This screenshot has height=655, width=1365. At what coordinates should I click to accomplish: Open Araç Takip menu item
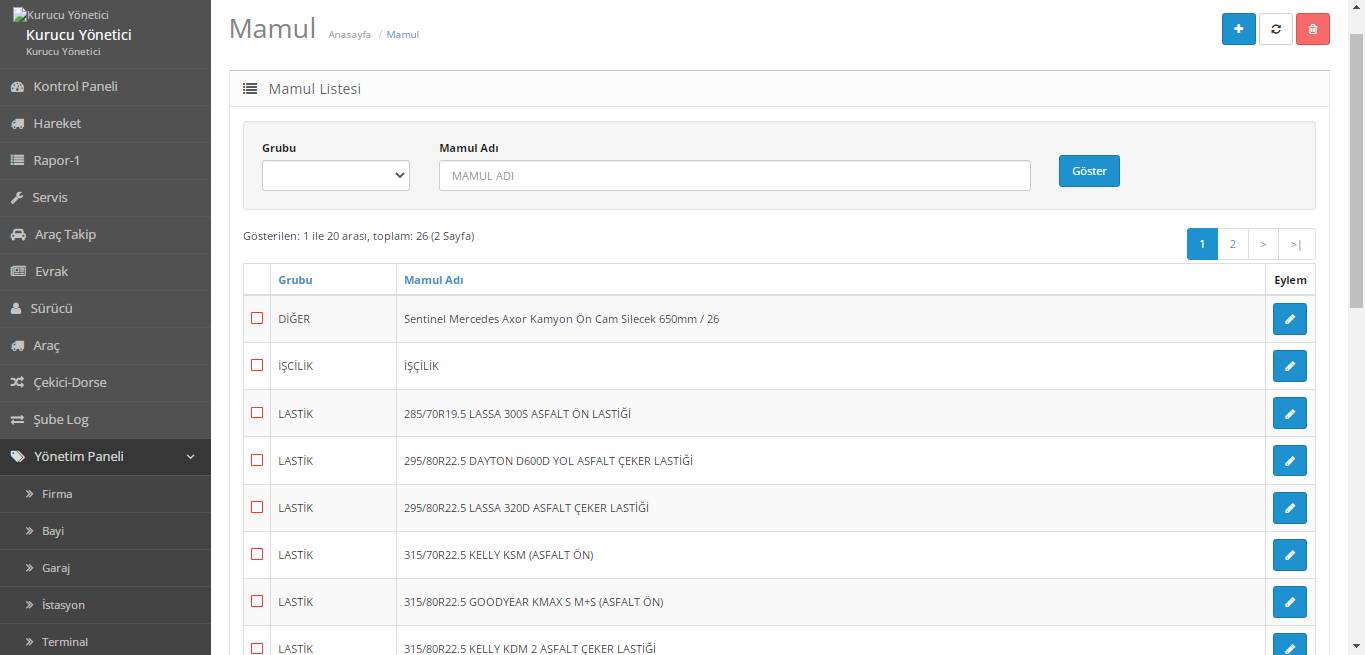(105, 235)
